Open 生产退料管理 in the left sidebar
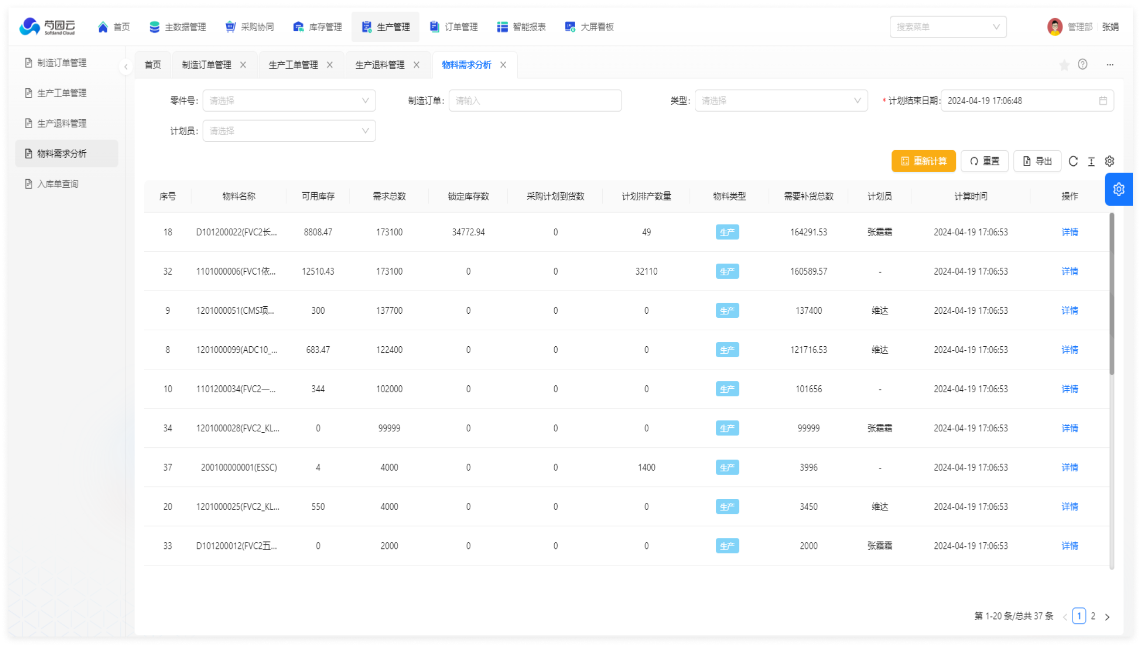This screenshot has width=1141, height=647. (x=66, y=124)
